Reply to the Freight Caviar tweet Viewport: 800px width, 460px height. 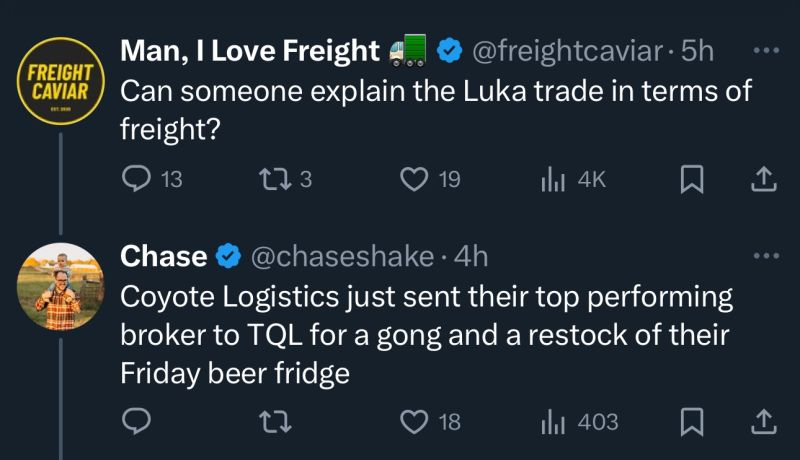point(136,180)
